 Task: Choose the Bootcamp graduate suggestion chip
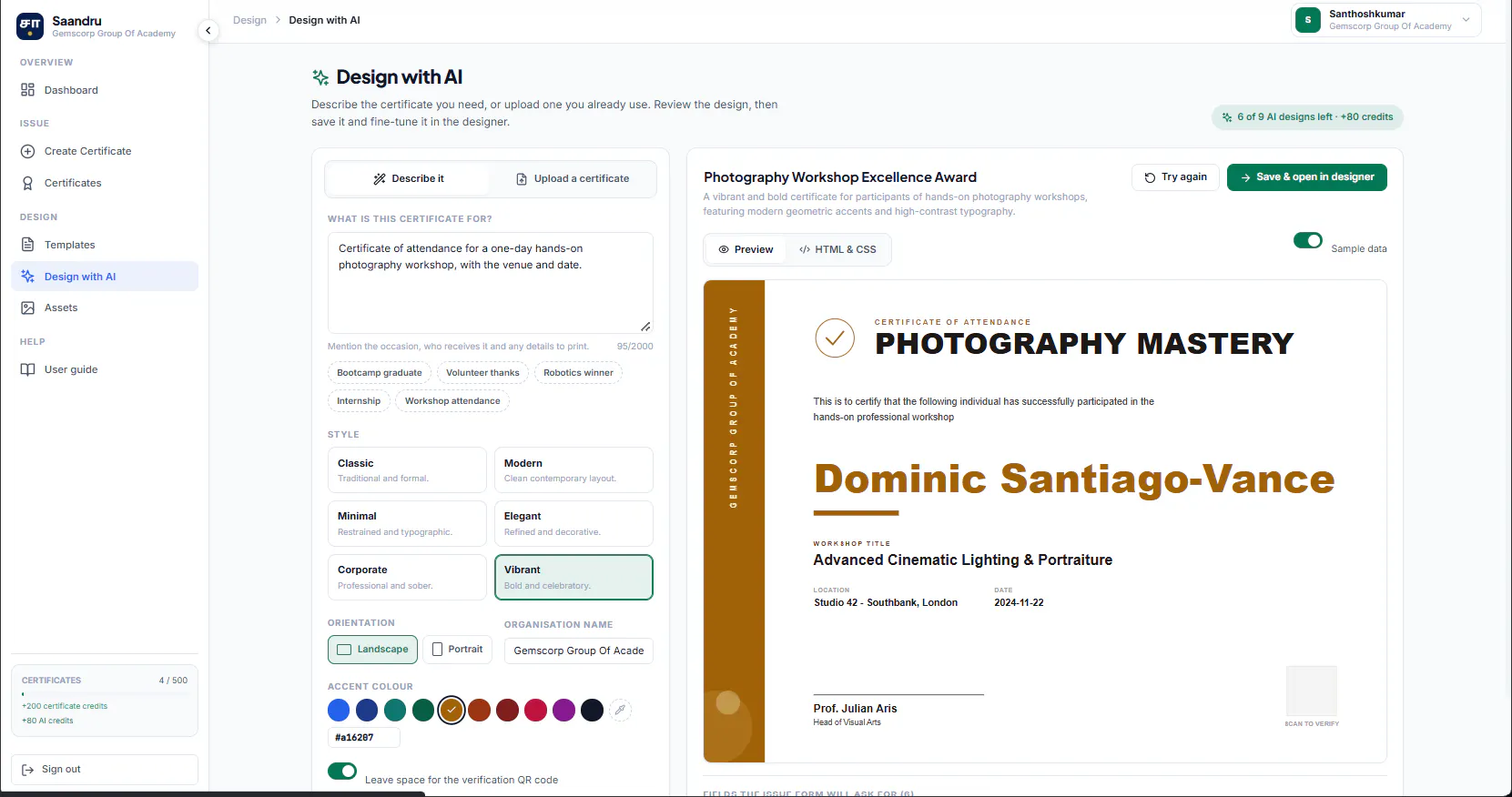(380, 373)
